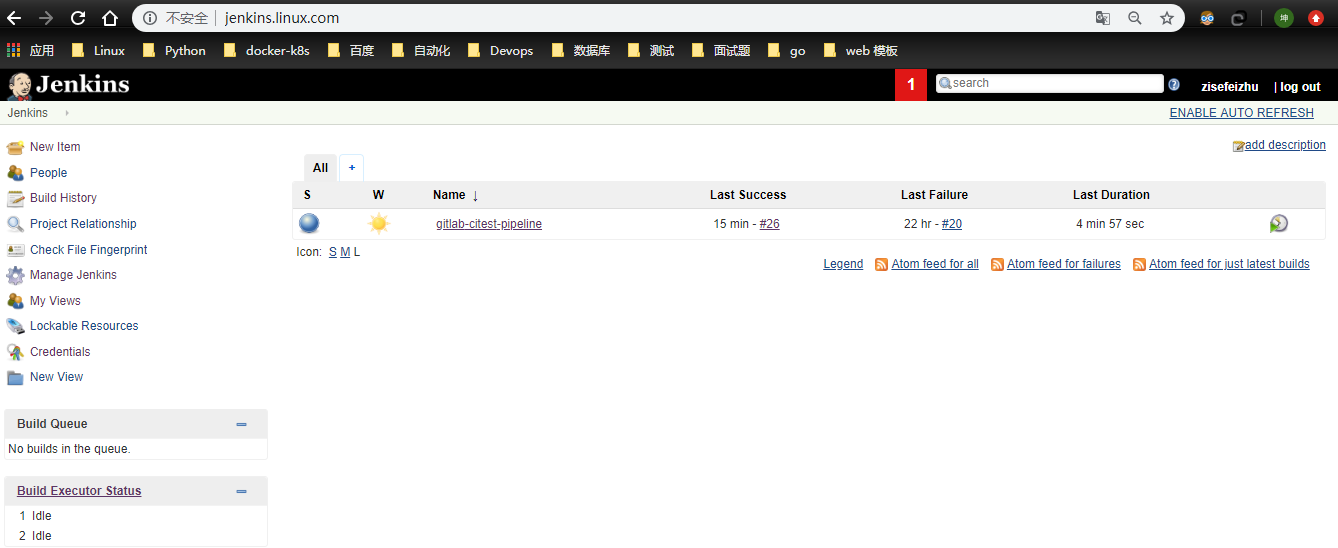Click the browser reload button
Viewport: 1338px width, 548px height.
(78, 18)
